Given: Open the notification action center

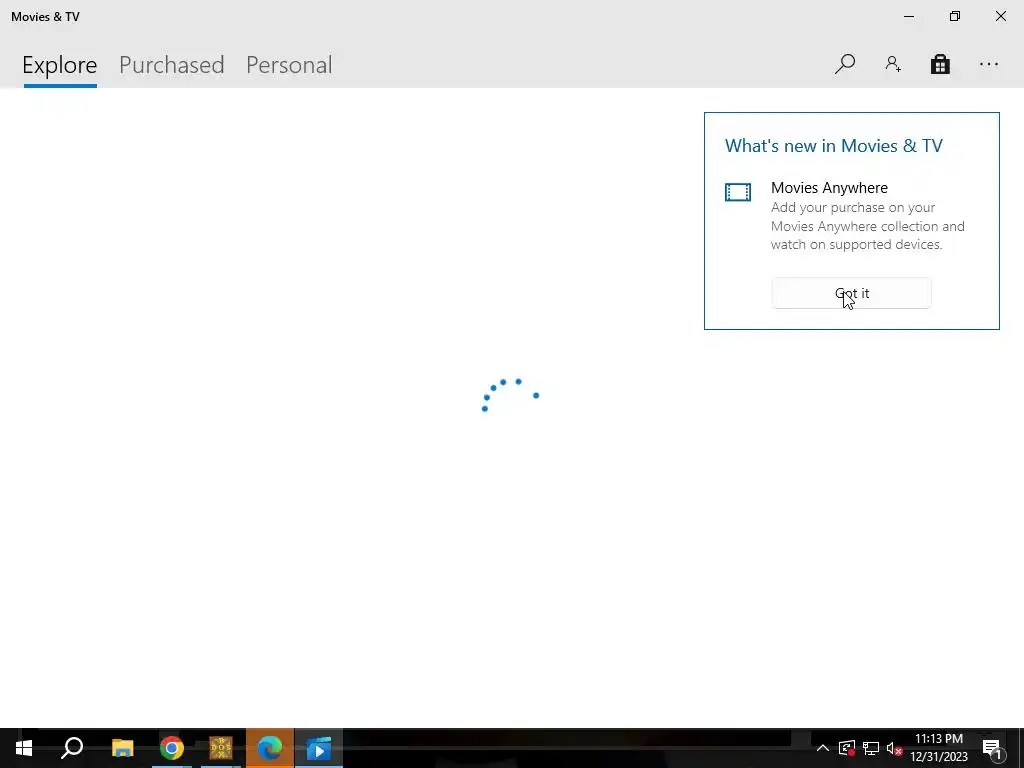Looking at the screenshot, I should tap(993, 748).
